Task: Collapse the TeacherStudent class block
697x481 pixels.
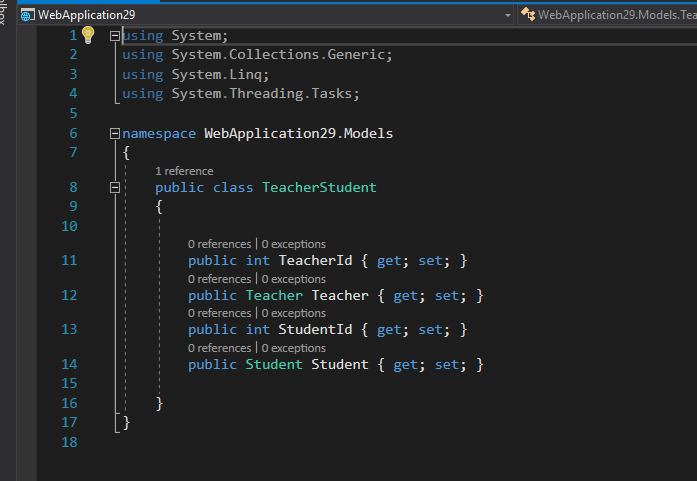Action: pyautogui.click(x=115, y=188)
